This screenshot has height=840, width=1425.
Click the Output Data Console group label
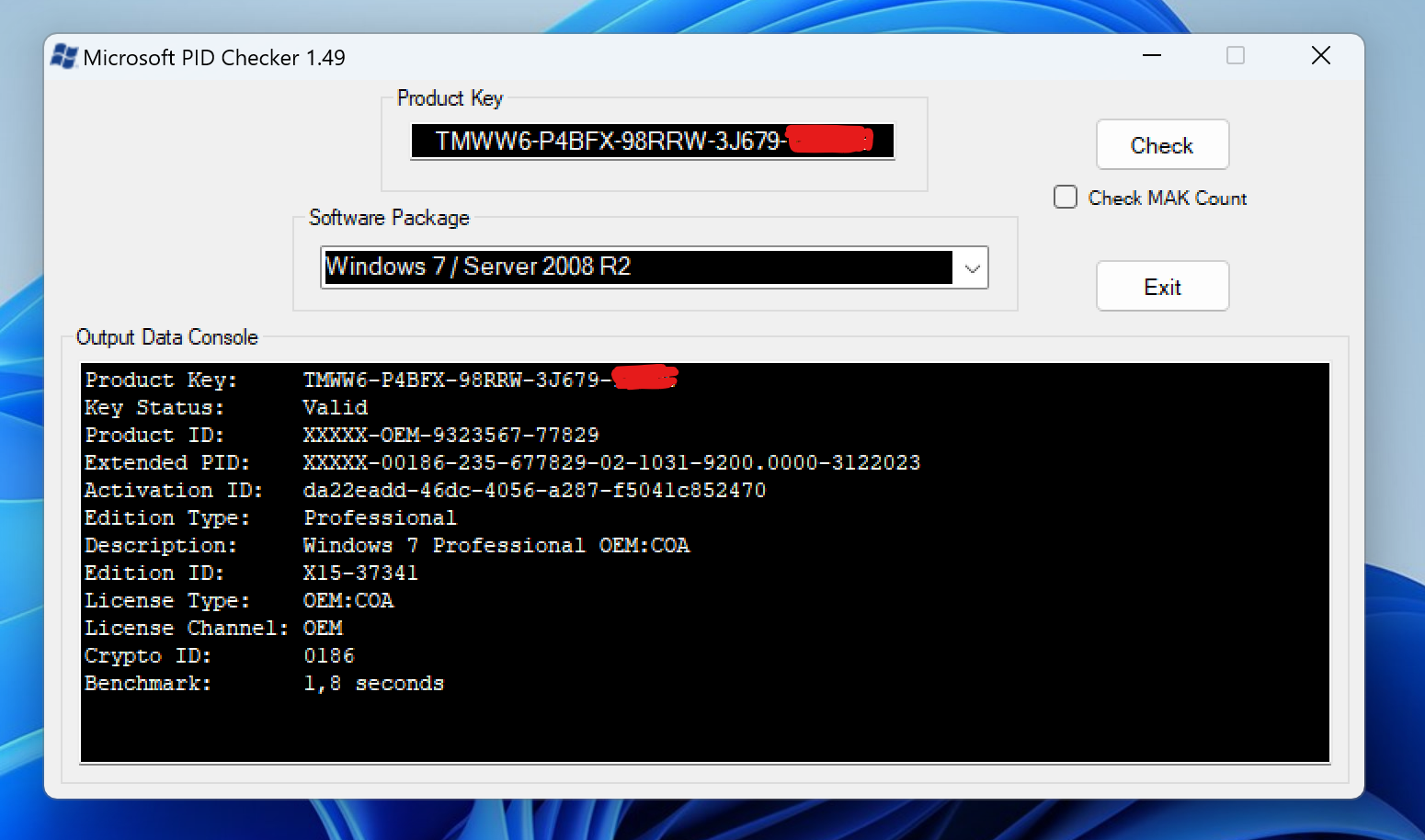point(167,337)
